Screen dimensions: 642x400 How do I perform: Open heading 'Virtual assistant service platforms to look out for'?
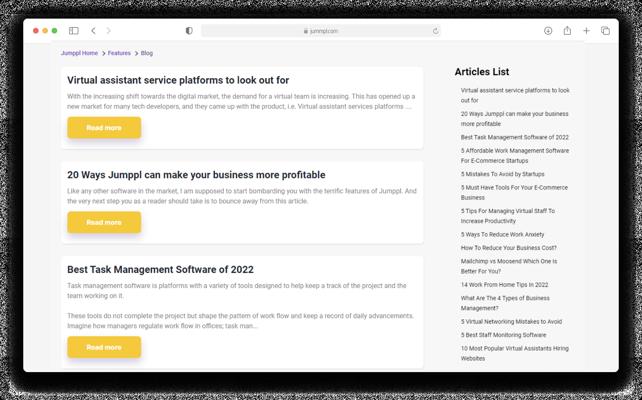[178, 80]
